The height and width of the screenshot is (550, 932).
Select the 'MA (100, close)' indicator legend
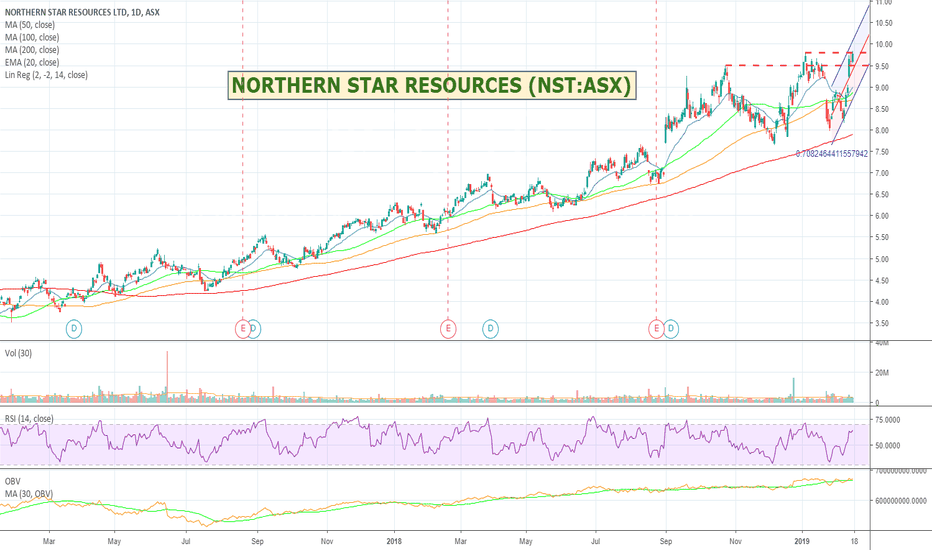32,37
